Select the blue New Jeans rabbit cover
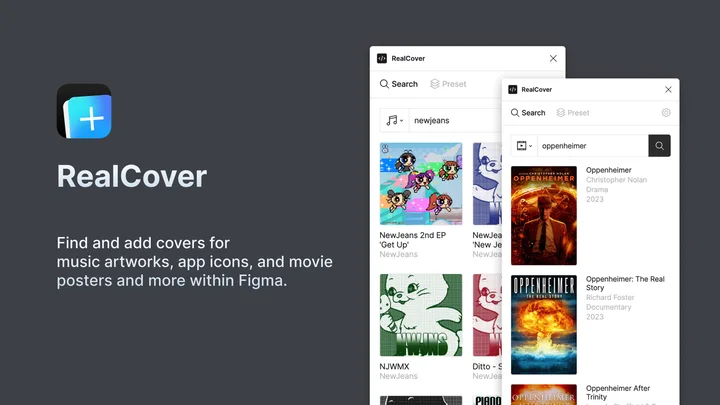The width and height of the screenshot is (720, 405). (x=487, y=184)
